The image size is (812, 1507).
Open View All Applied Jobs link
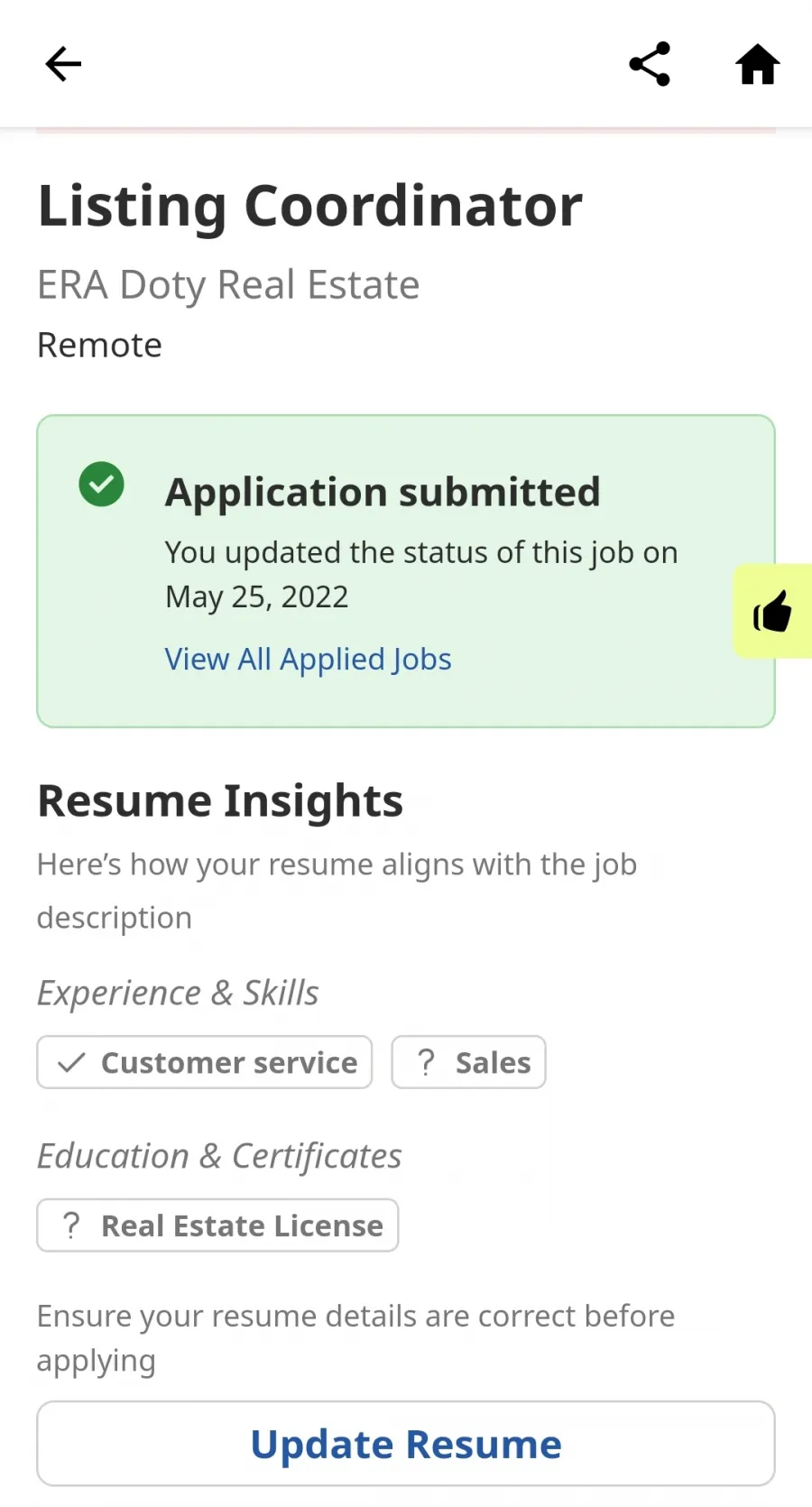308,660
